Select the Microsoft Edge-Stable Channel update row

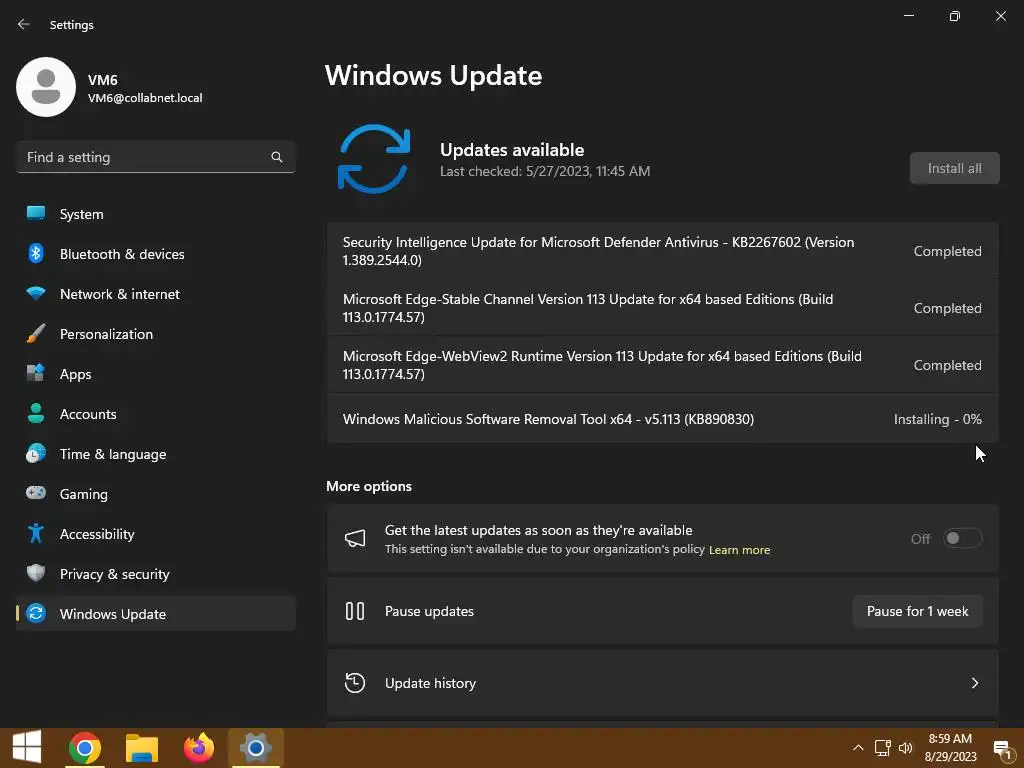pos(662,308)
